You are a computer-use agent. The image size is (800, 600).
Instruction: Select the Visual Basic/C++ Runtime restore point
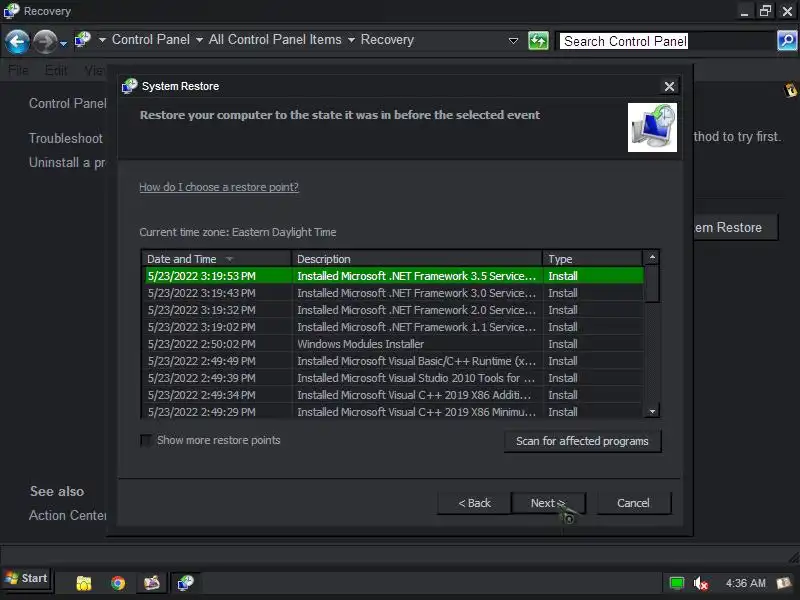point(393,361)
